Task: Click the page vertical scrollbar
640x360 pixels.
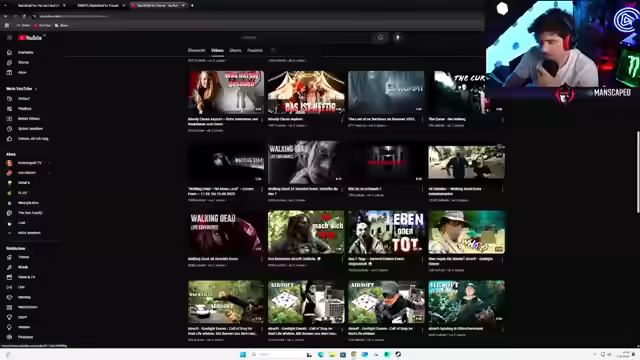Action: pyautogui.click(x=638, y=171)
